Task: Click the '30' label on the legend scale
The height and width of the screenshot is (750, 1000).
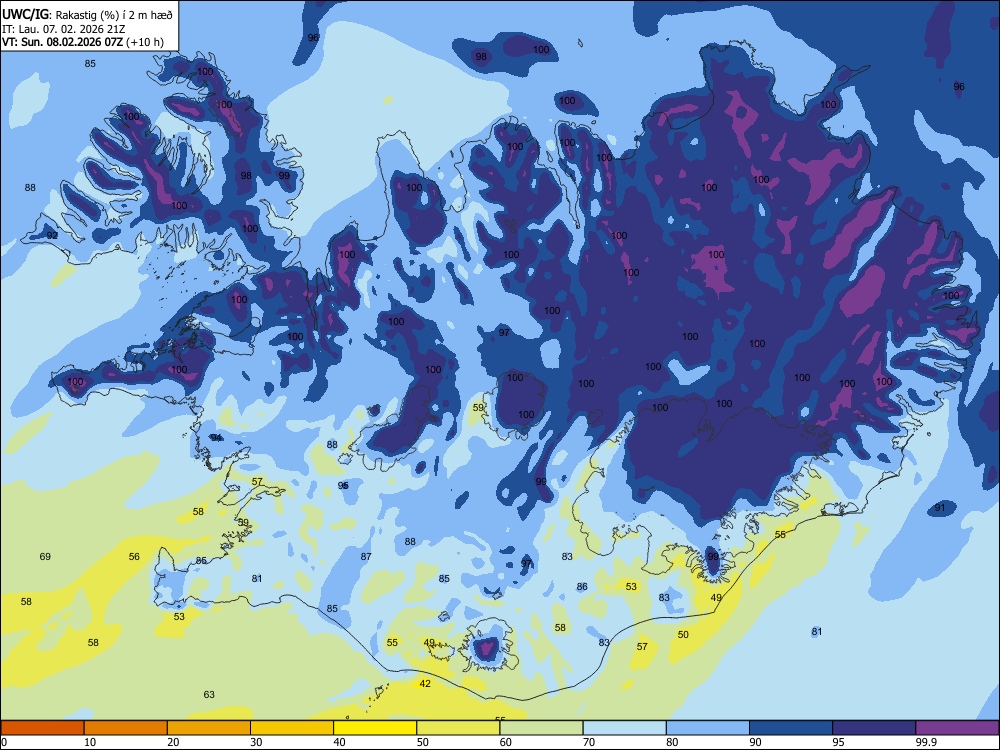Action: [256, 742]
